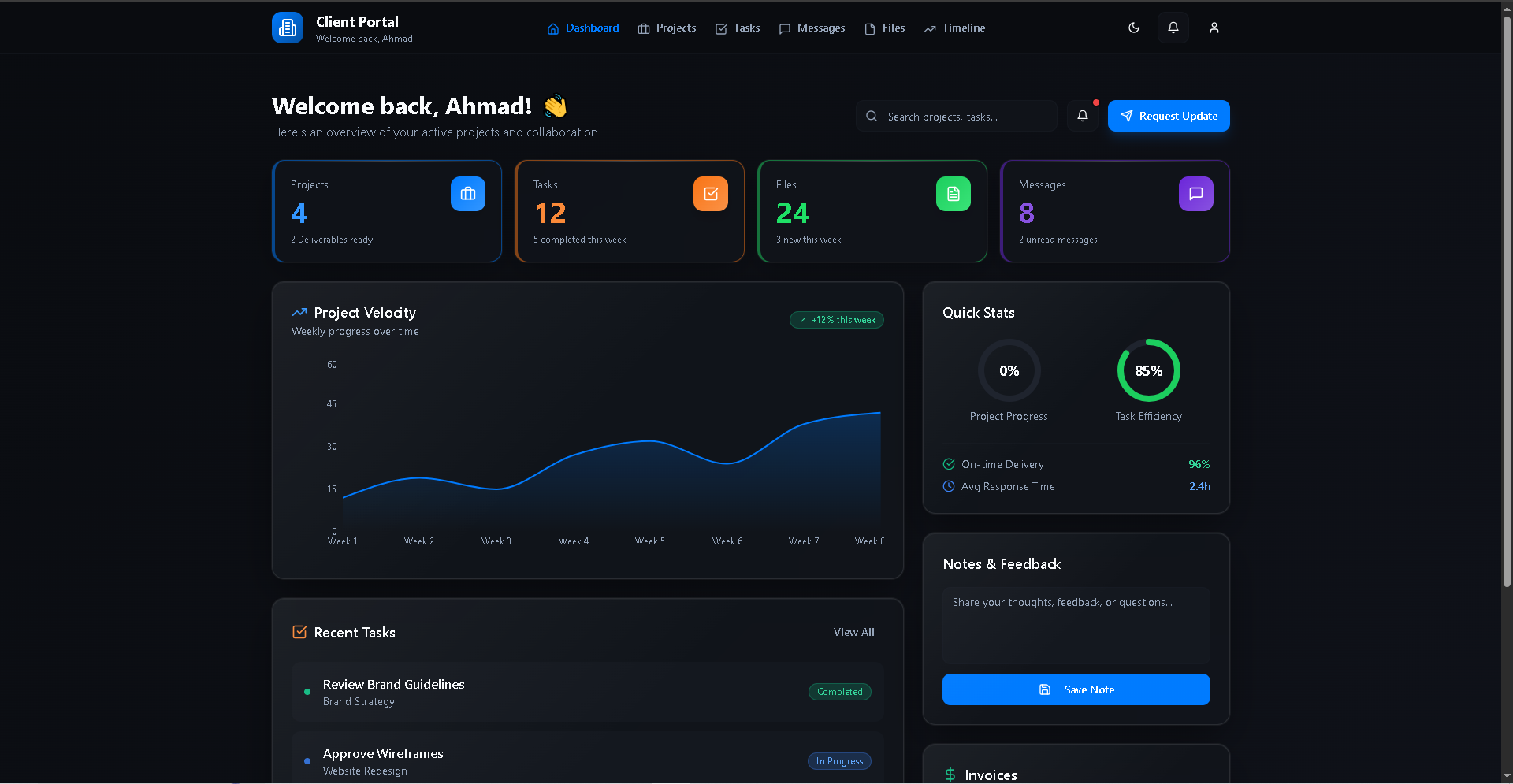Viewport: 1513px width, 784px height.
Task: Click the Save Note button
Action: click(x=1076, y=689)
